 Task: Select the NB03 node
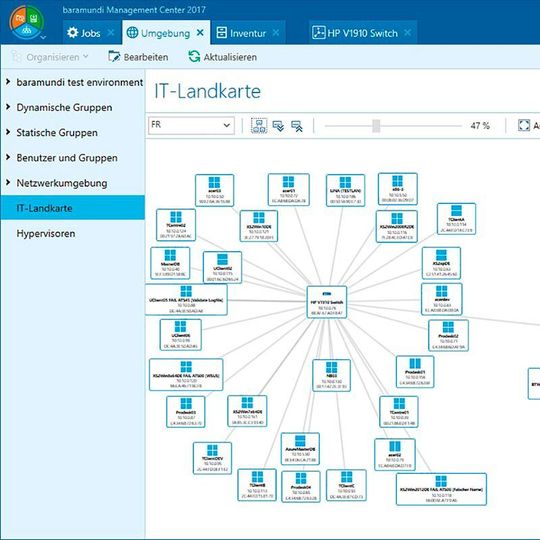(331, 375)
